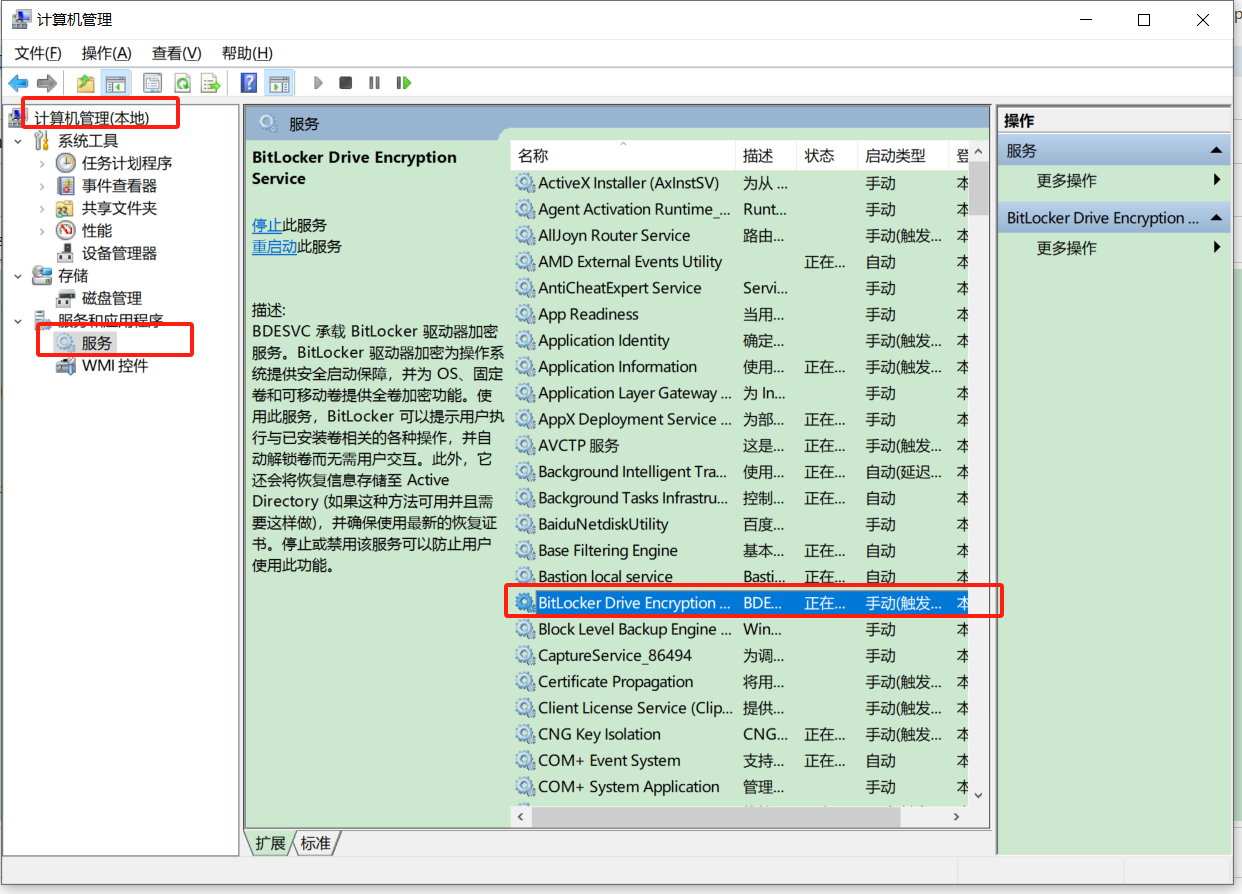
Task: Select 设备管理器 in the tree
Action: (119, 253)
